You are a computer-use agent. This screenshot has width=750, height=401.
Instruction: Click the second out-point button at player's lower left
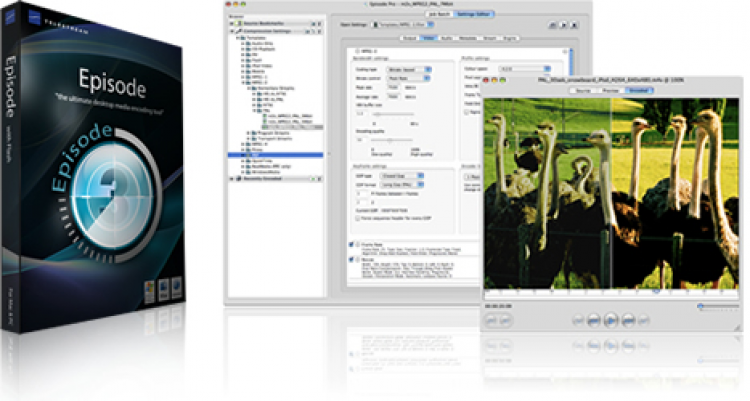[505, 320]
